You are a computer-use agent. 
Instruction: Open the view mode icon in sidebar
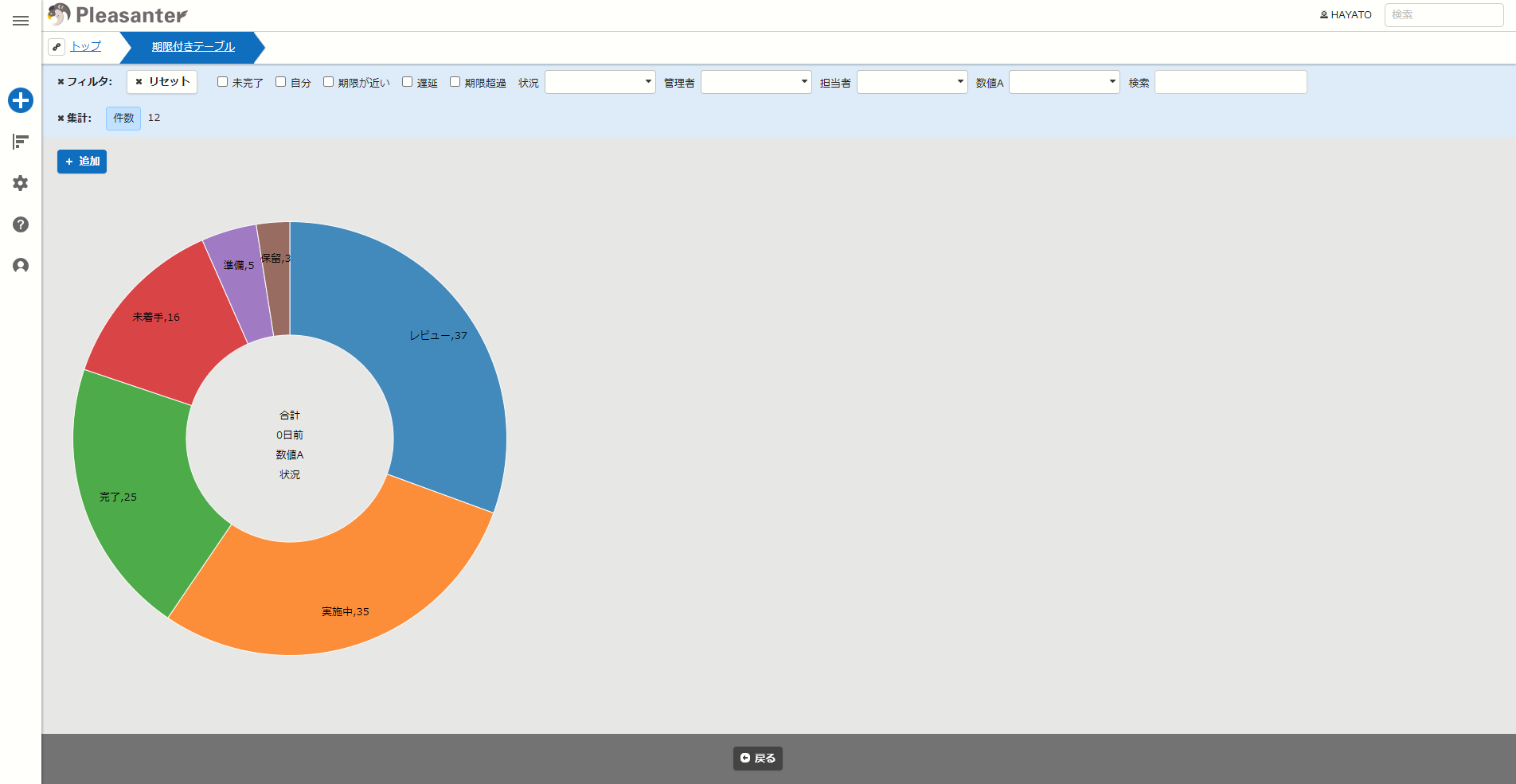click(x=21, y=142)
